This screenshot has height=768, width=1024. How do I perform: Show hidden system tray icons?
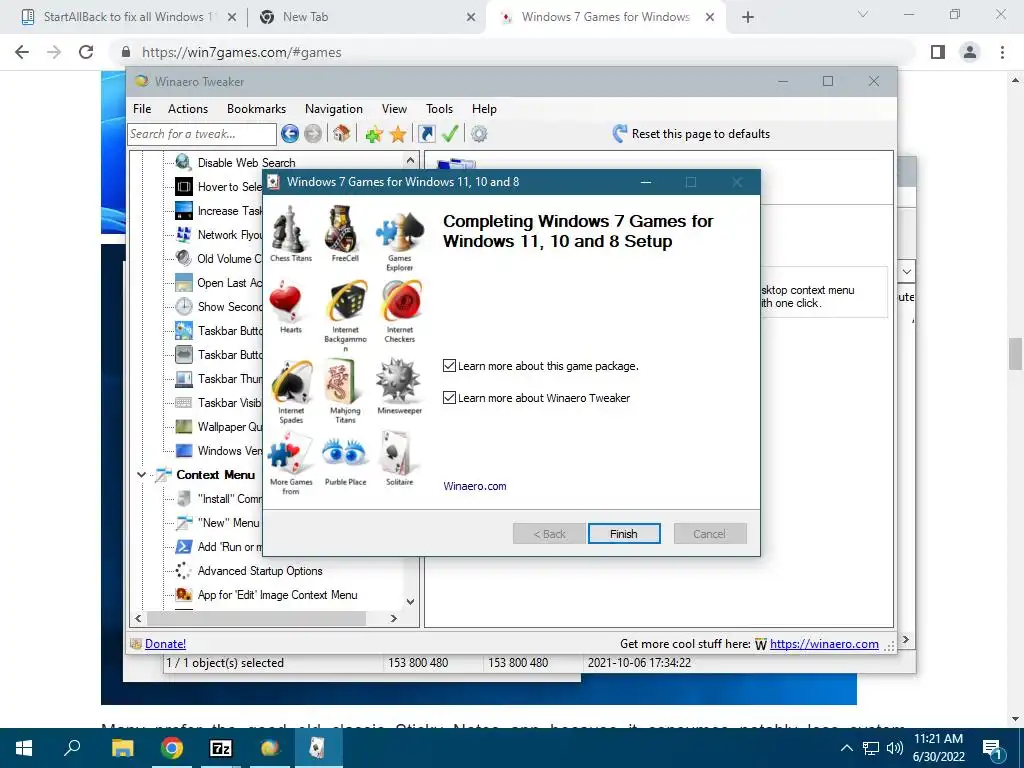[x=846, y=748]
